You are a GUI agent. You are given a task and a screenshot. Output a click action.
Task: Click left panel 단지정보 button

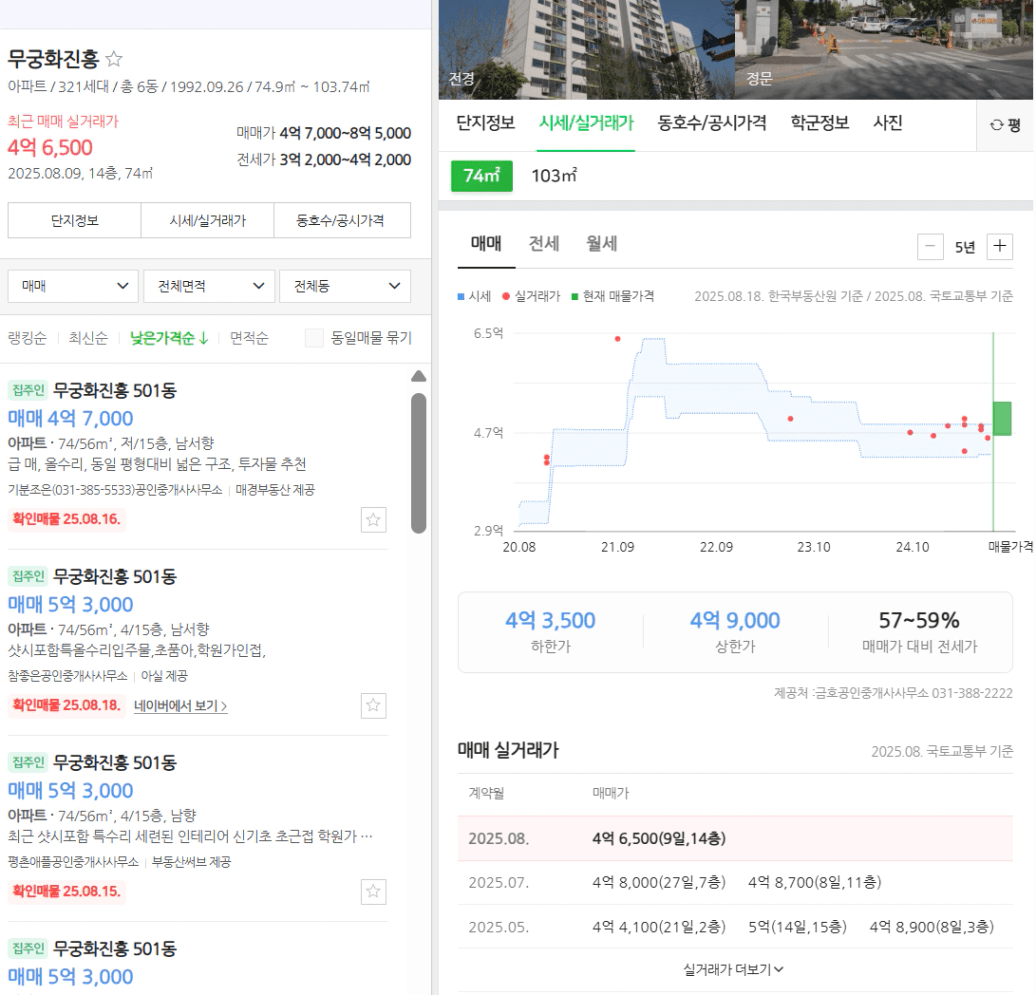pos(75,220)
